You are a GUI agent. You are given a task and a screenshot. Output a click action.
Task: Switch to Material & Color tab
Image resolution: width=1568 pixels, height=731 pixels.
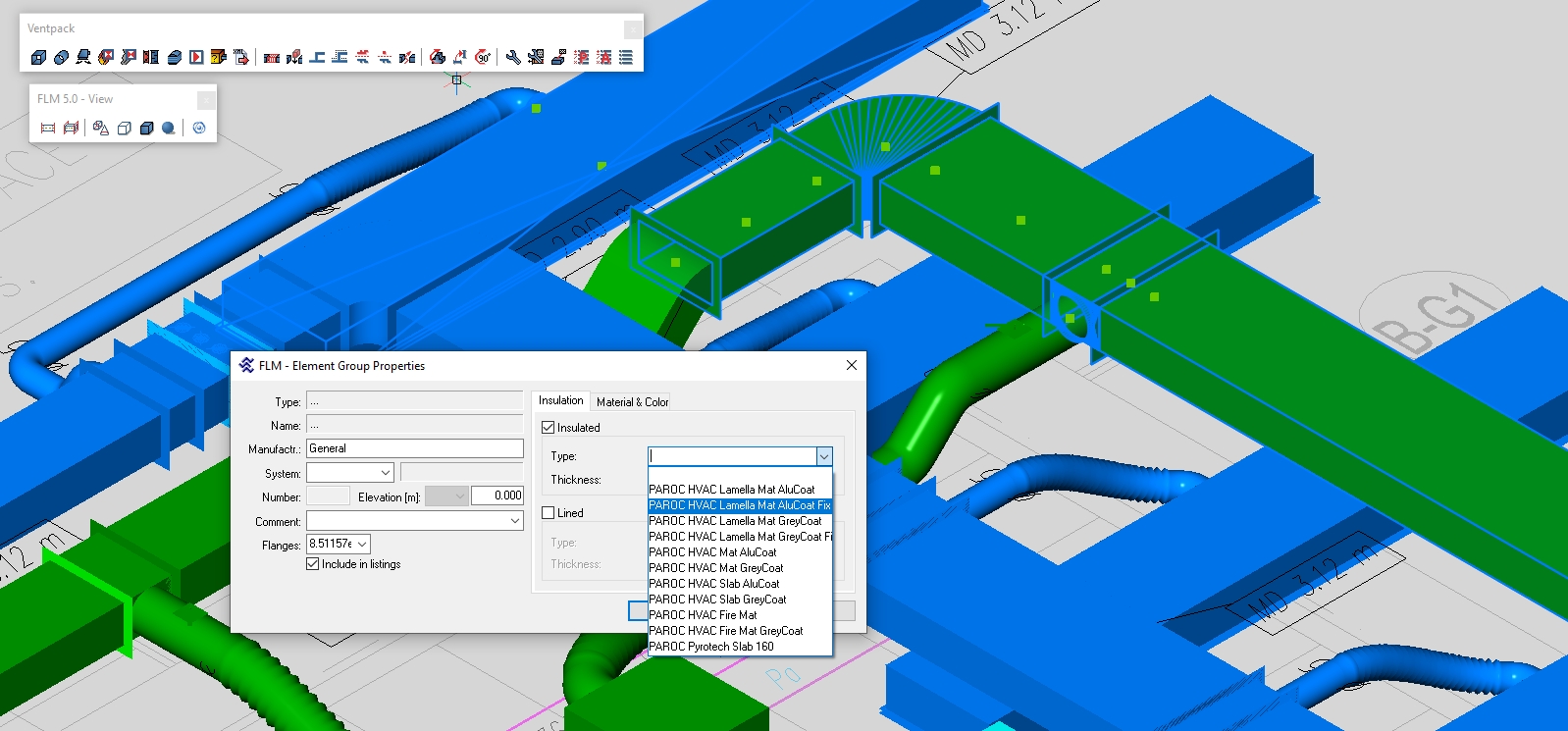point(632,401)
